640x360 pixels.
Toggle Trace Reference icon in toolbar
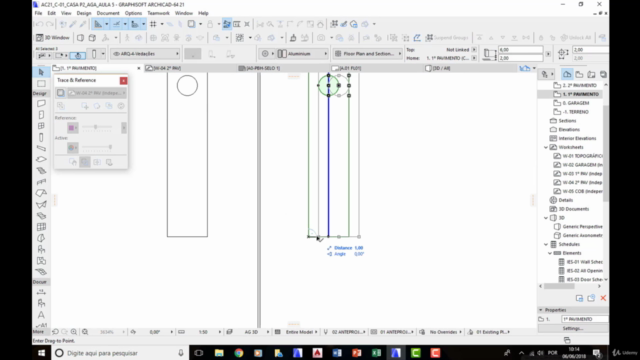(x=191, y=24)
